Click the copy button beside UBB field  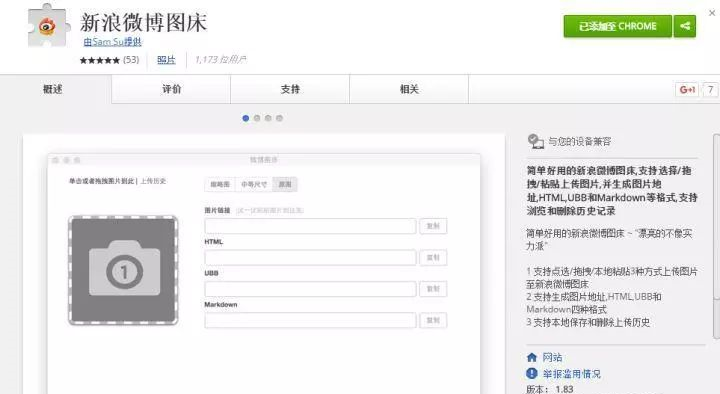(433, 289)
